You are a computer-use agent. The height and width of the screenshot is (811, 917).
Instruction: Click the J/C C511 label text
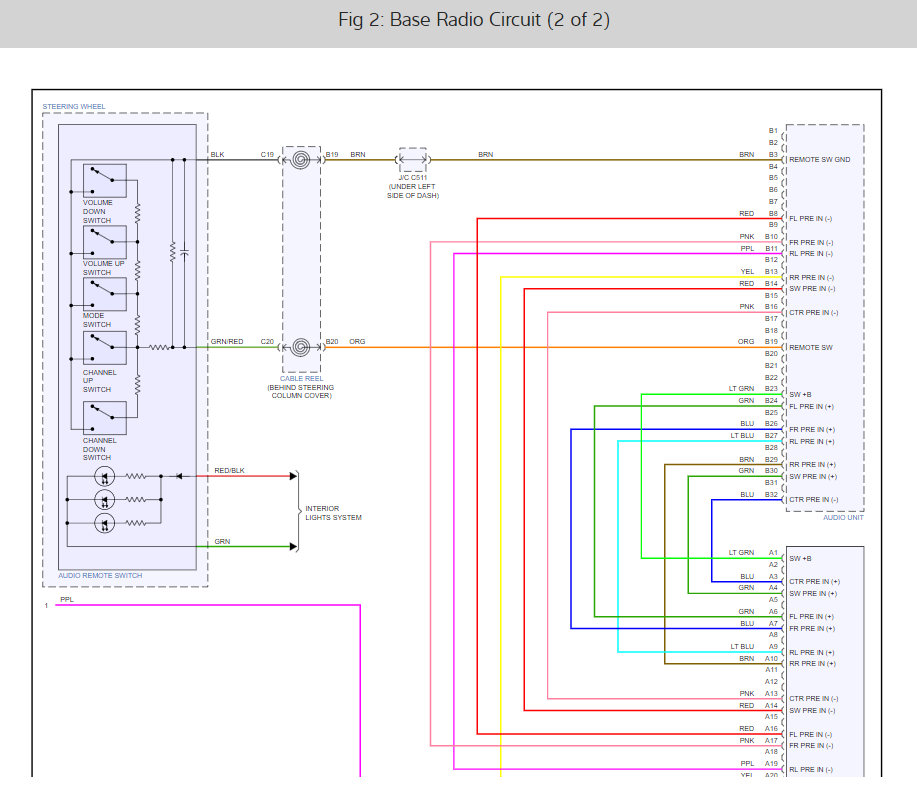413,177
